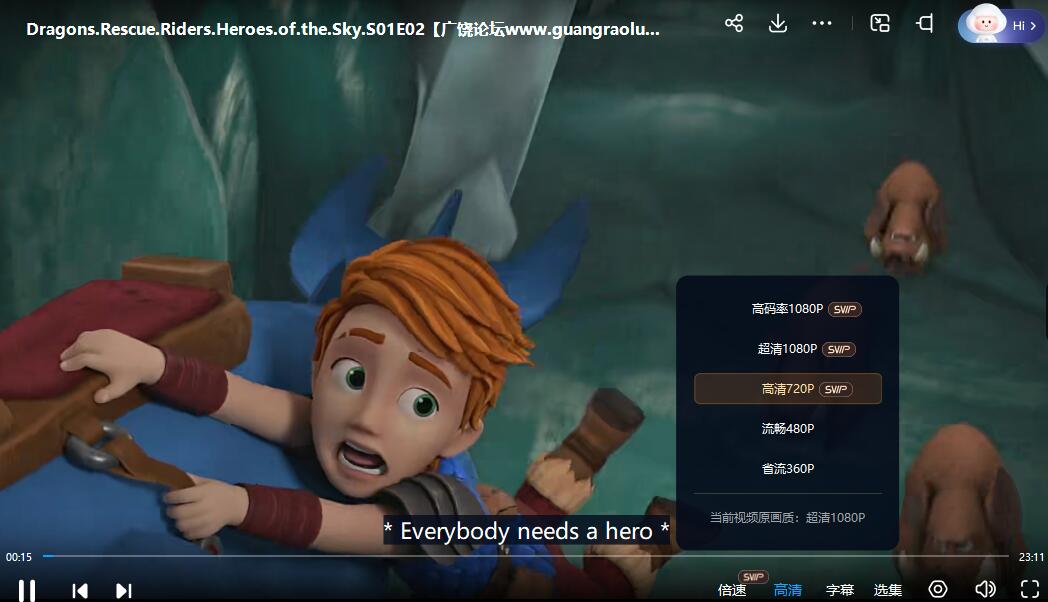Open the more options ellipsis menu
The width and height of the screenshot is (1048, 602).
coord(821,23)
